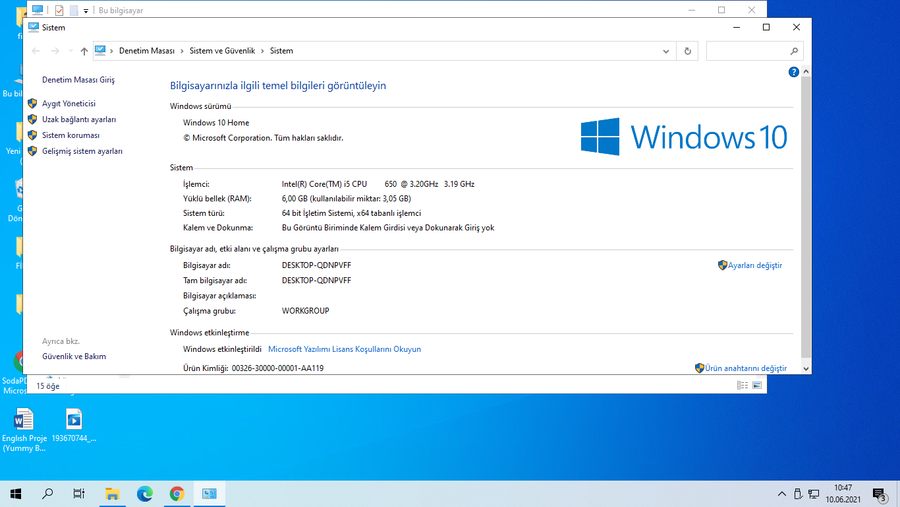The width and height of the screenshot is (900, 507).
Task: Launch Microsoft Edge from taskbar
Action: (x=145, y=494)
